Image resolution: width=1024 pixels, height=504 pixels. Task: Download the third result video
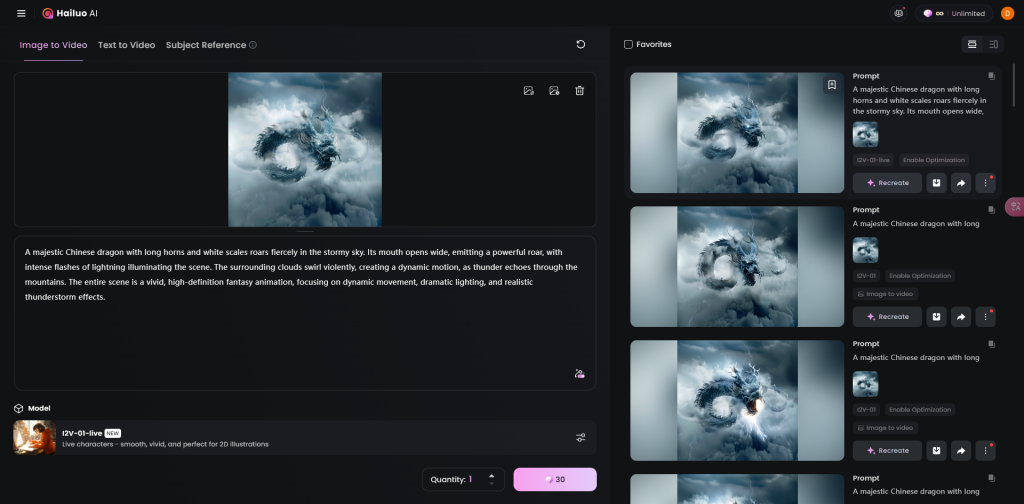click(x=936, y=450)
